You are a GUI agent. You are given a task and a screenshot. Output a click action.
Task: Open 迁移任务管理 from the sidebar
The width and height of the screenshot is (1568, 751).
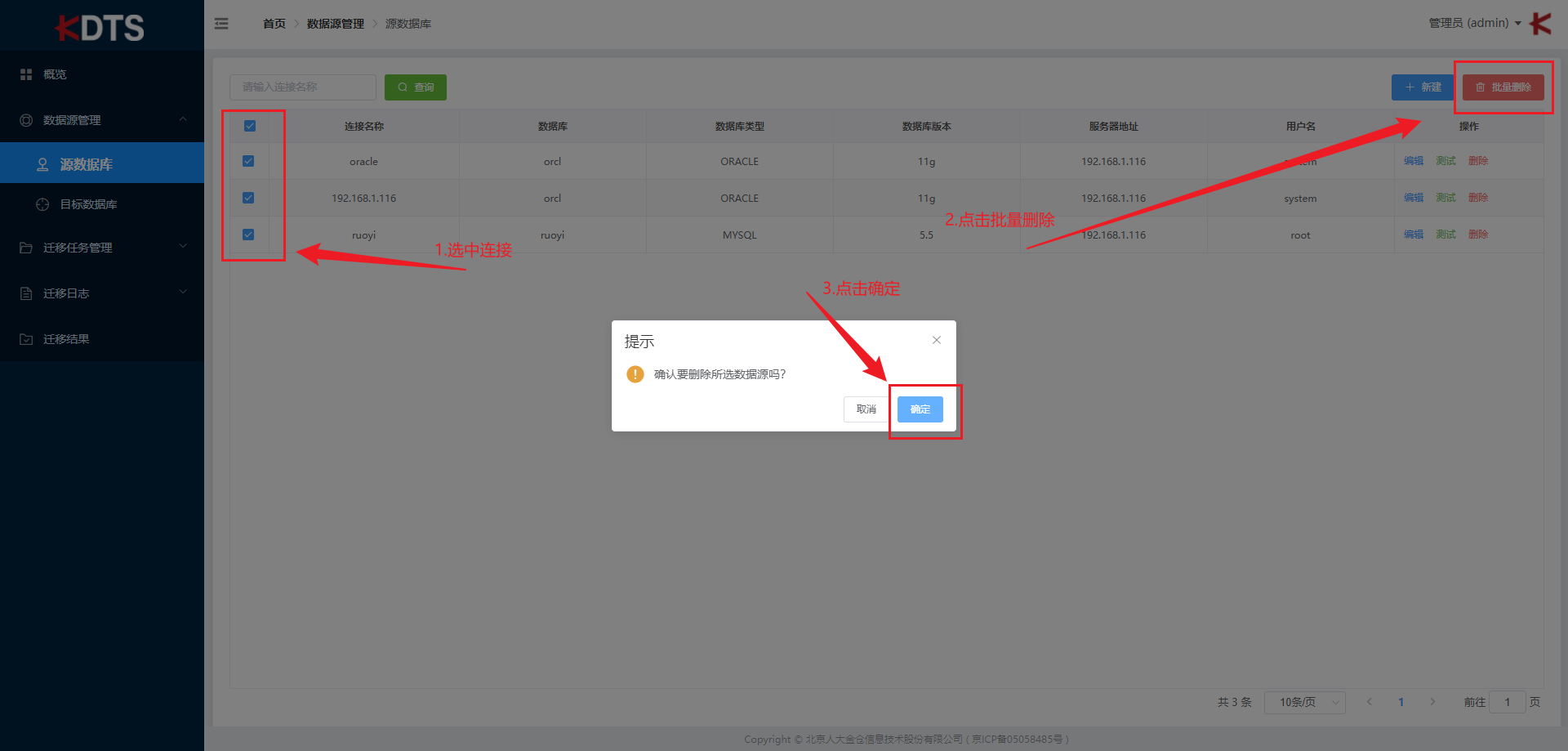click(x=78, y=247)
